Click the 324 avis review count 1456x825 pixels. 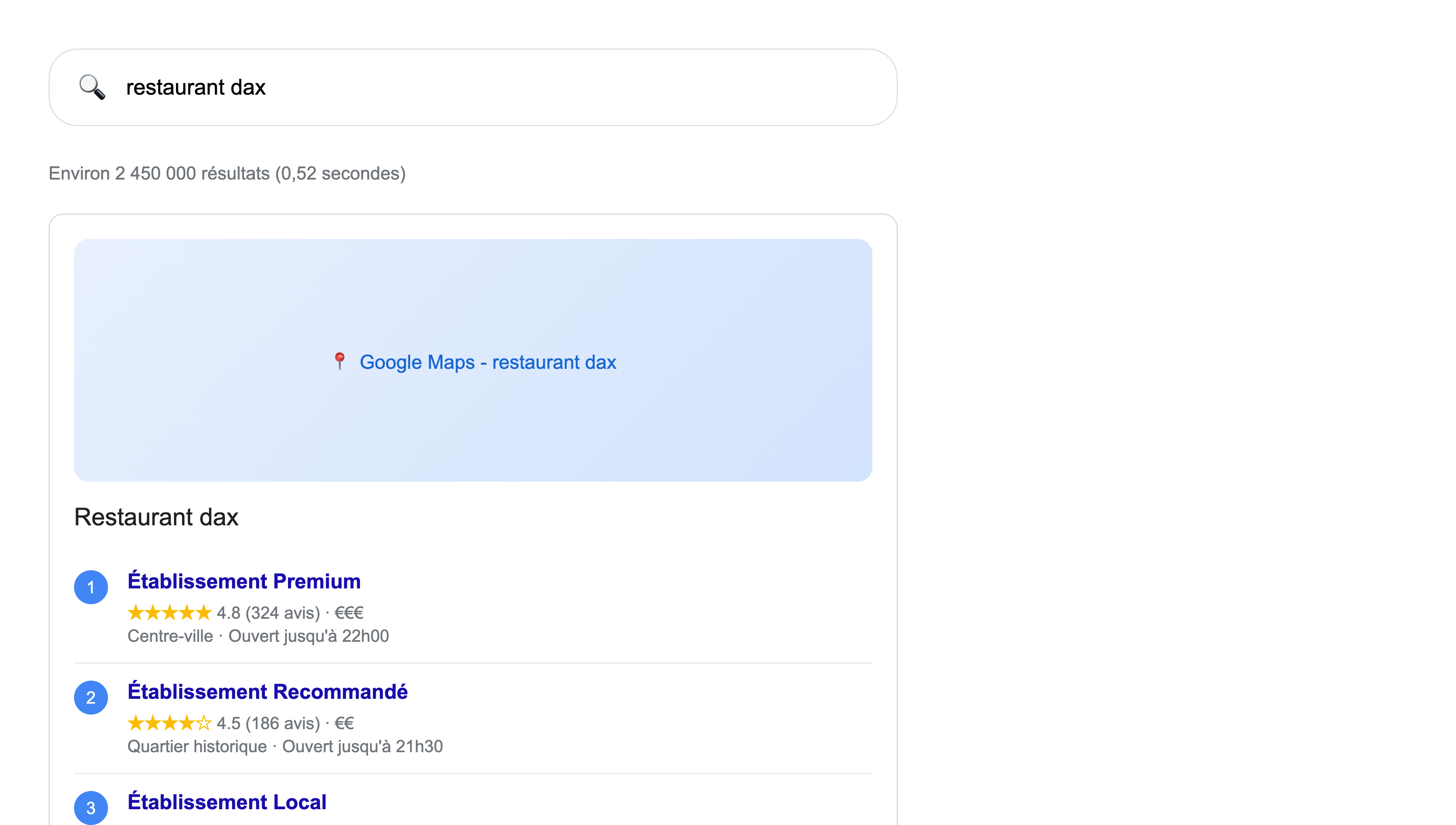click(x=281, y=613)
